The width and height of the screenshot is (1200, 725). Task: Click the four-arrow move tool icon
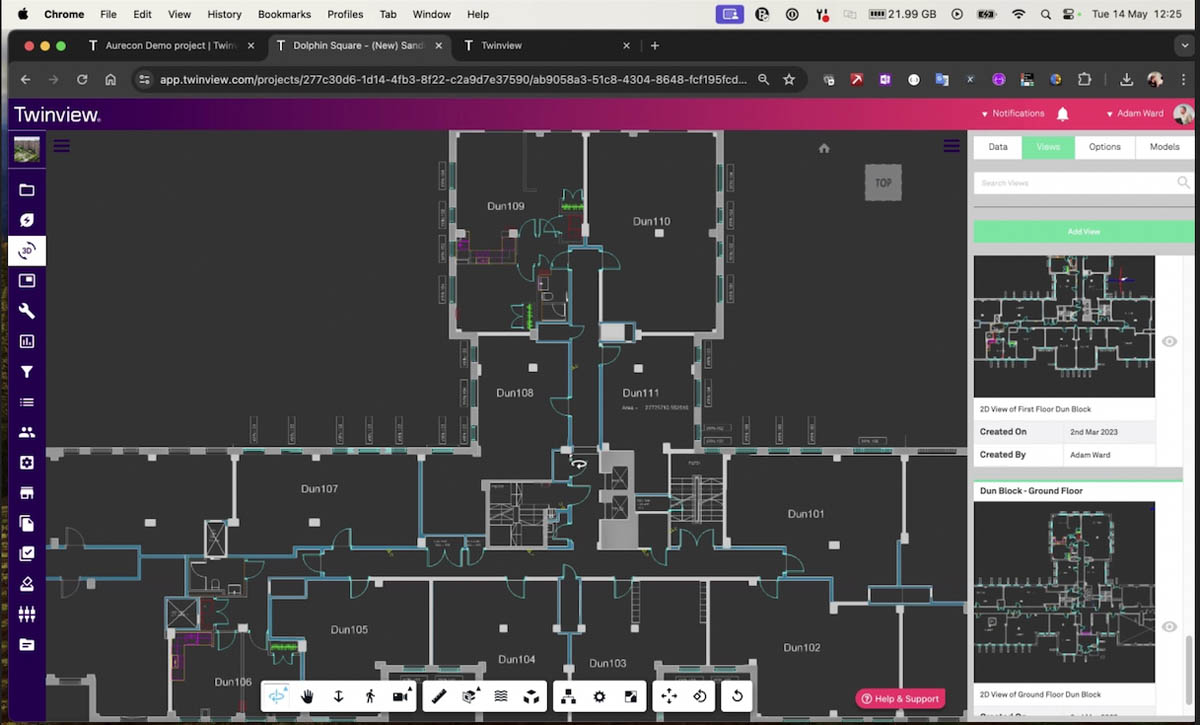tap(669, 696)
